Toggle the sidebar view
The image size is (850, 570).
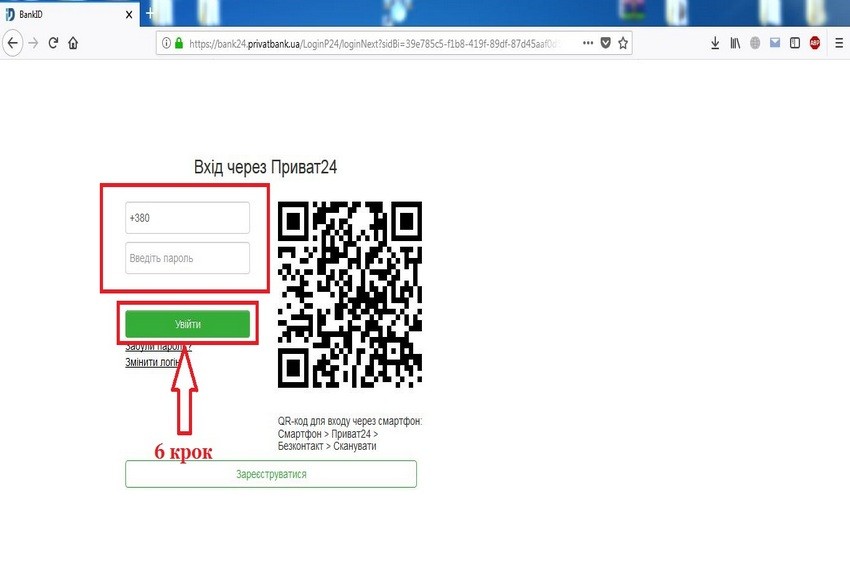(x=795, y=43)
